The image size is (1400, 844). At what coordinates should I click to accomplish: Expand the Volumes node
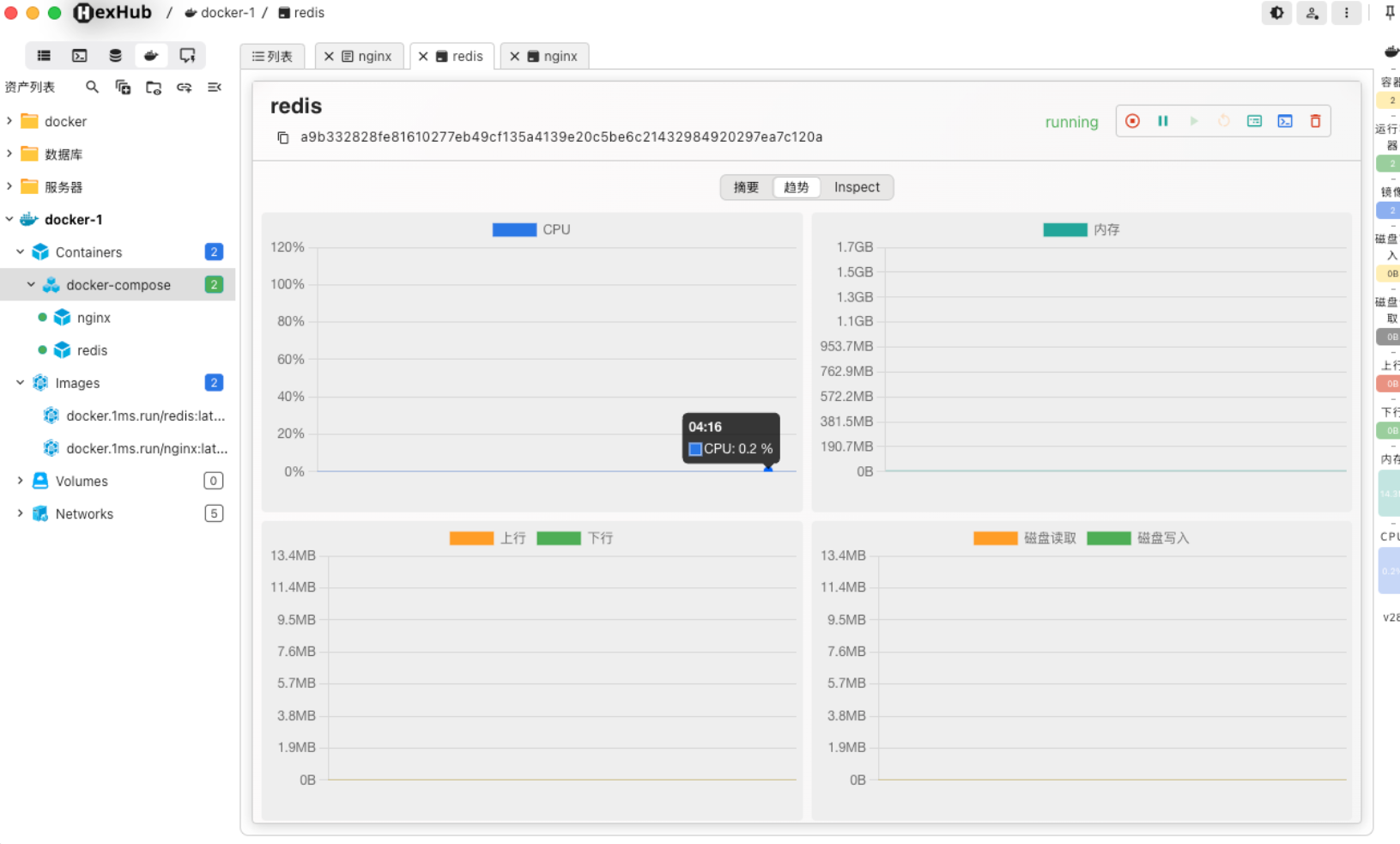tap(21, 481)
